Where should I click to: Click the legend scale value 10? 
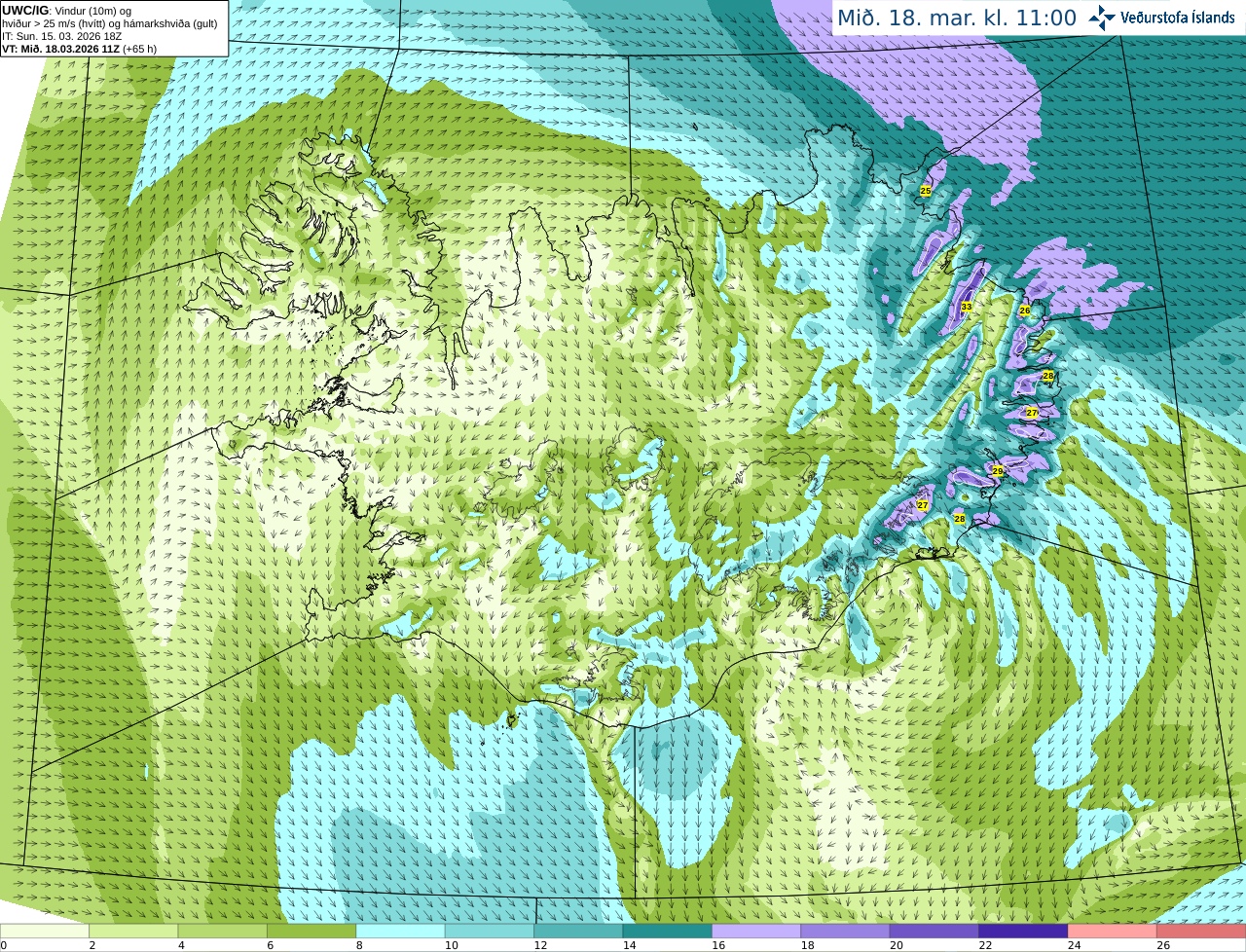(452, 945)
